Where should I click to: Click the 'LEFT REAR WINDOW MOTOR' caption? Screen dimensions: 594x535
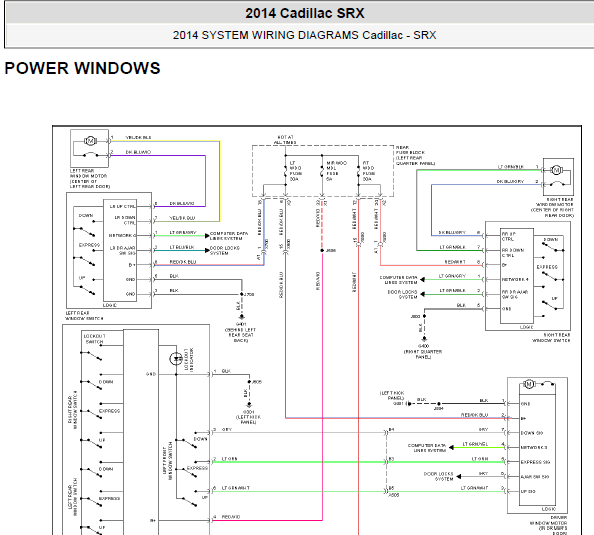click(89, 178)
